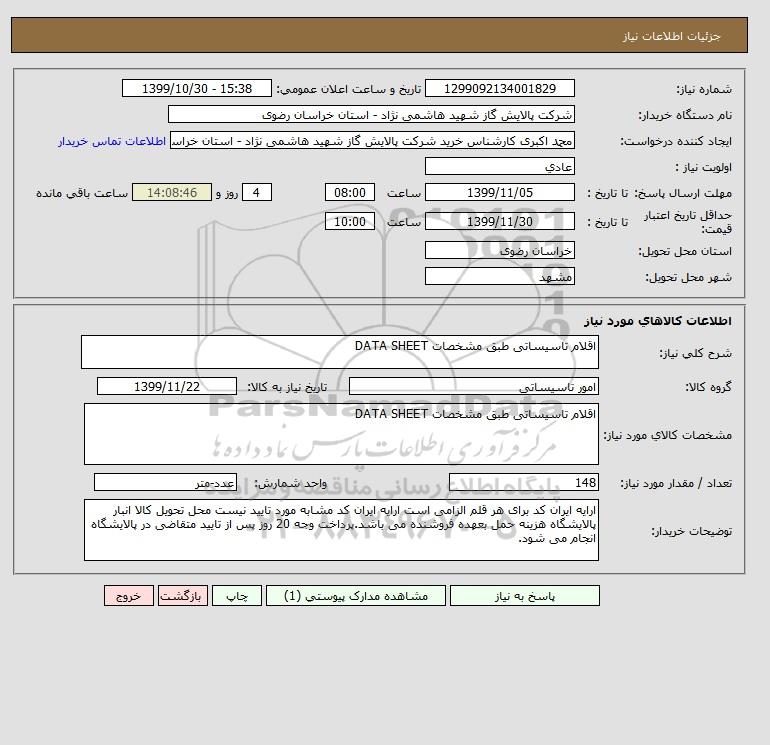The width and height of the screenshot is (770, 745).
Task: Click the priority field showing عادي
Action: (499, 166)
